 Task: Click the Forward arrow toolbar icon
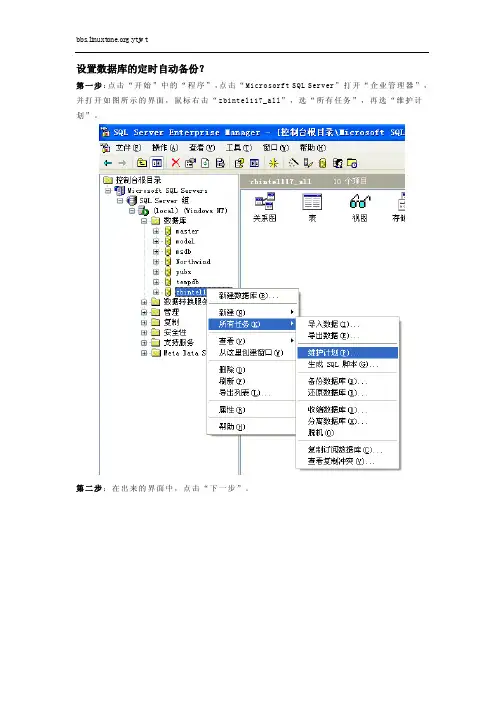point(122,163)
